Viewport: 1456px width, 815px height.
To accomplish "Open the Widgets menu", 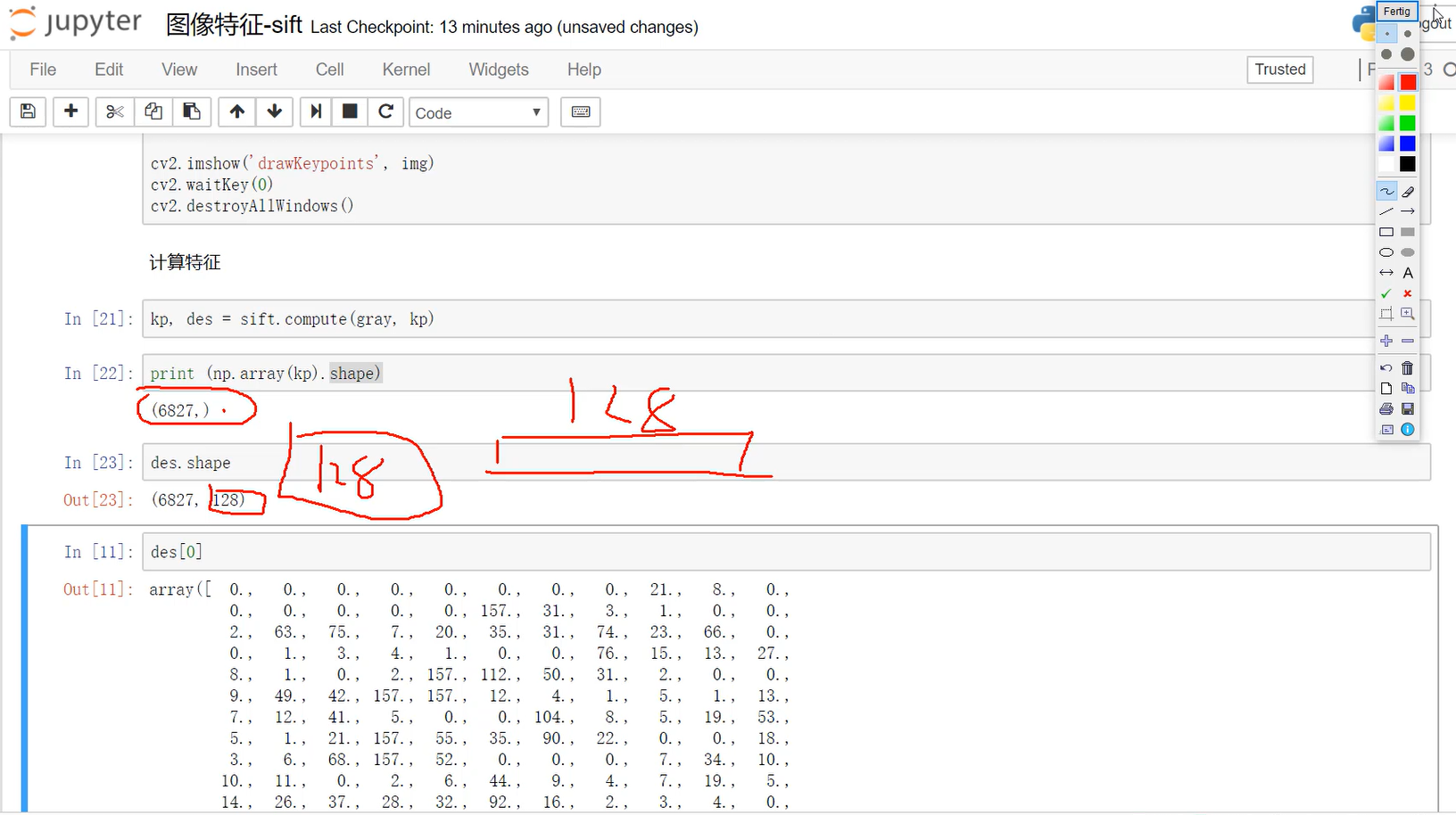I will tap(499, 70).
